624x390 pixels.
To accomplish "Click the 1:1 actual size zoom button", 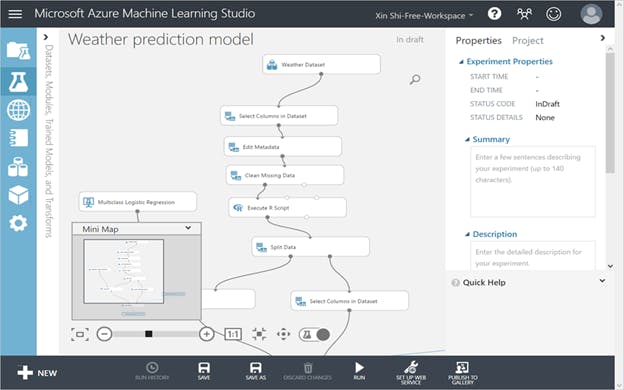I will 233,334.
